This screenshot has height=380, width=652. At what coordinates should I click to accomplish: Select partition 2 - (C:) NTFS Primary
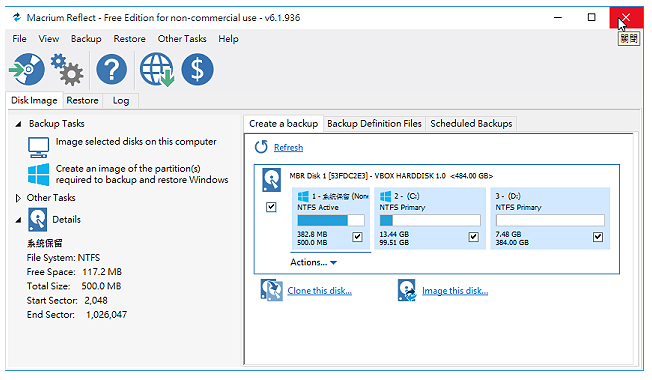(x=430, y=218)
